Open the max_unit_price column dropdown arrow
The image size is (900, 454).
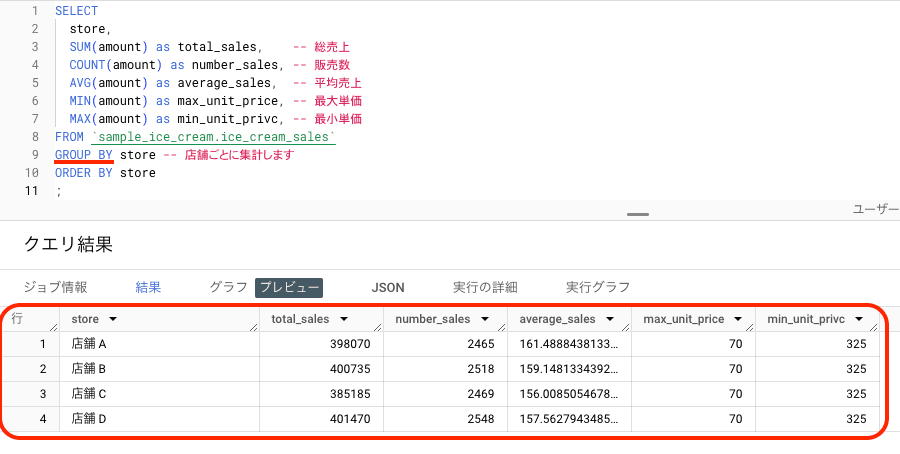738,319
